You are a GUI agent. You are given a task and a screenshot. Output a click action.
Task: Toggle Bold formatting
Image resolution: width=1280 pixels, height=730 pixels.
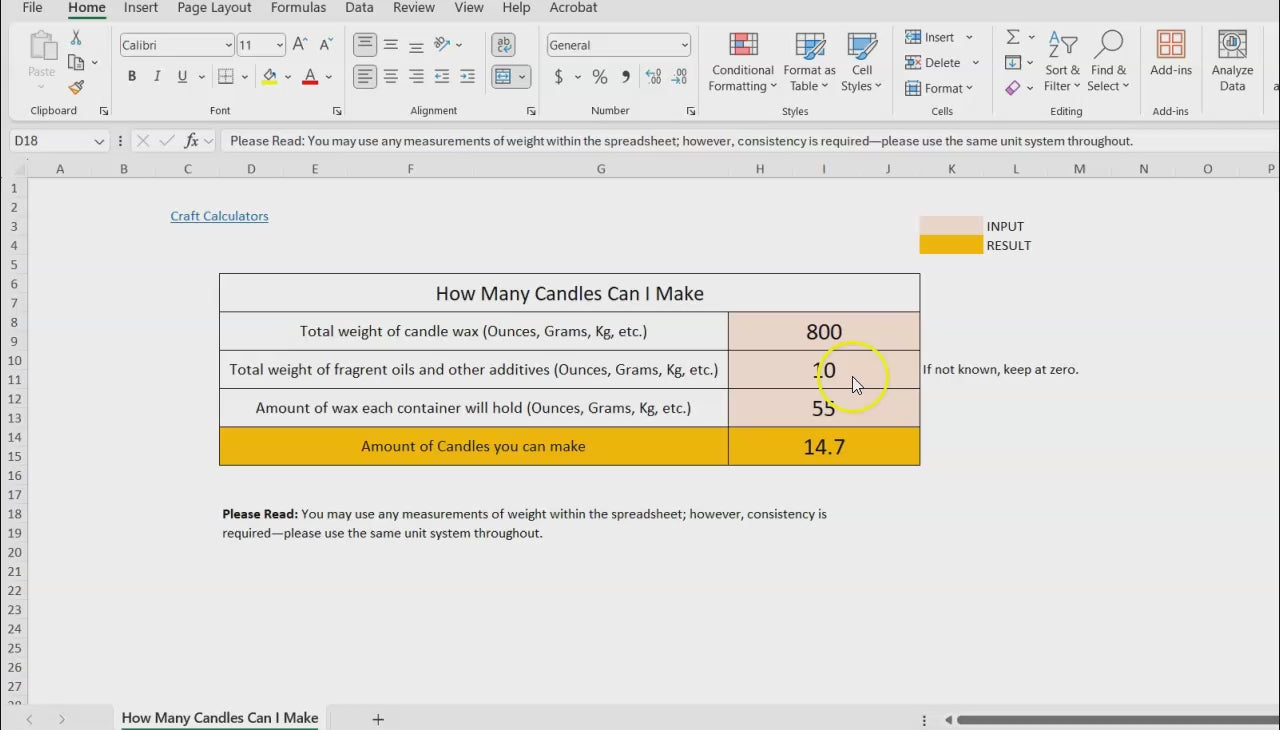point(132,77)
